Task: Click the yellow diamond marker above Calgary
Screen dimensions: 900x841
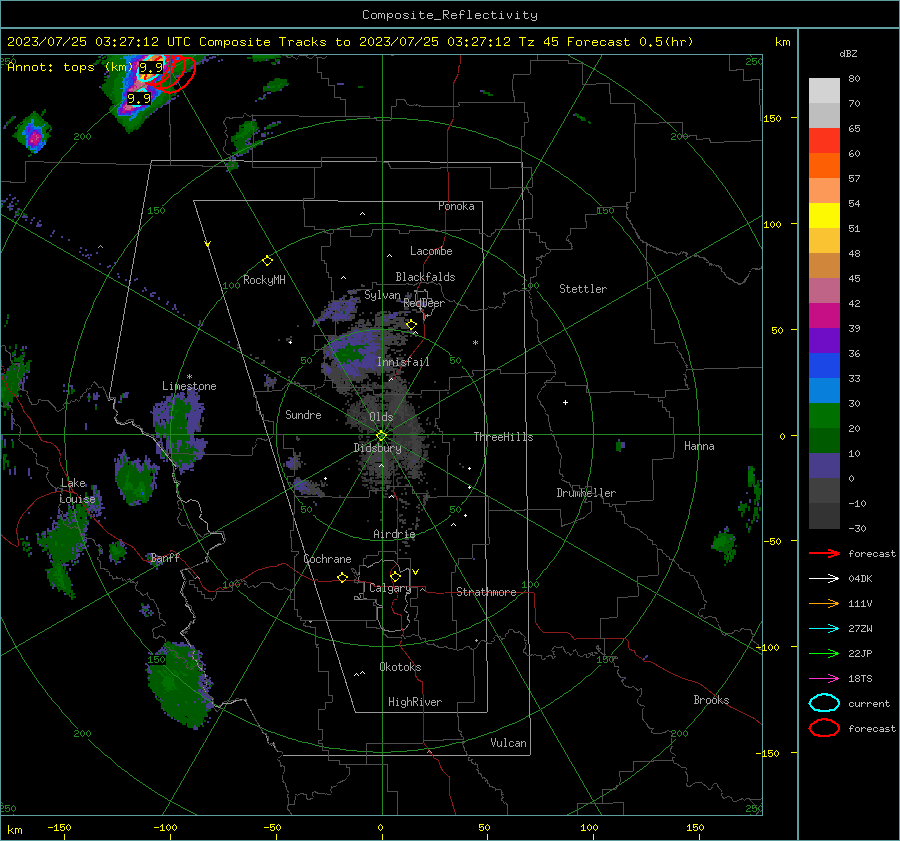Action: coord(395,576)
